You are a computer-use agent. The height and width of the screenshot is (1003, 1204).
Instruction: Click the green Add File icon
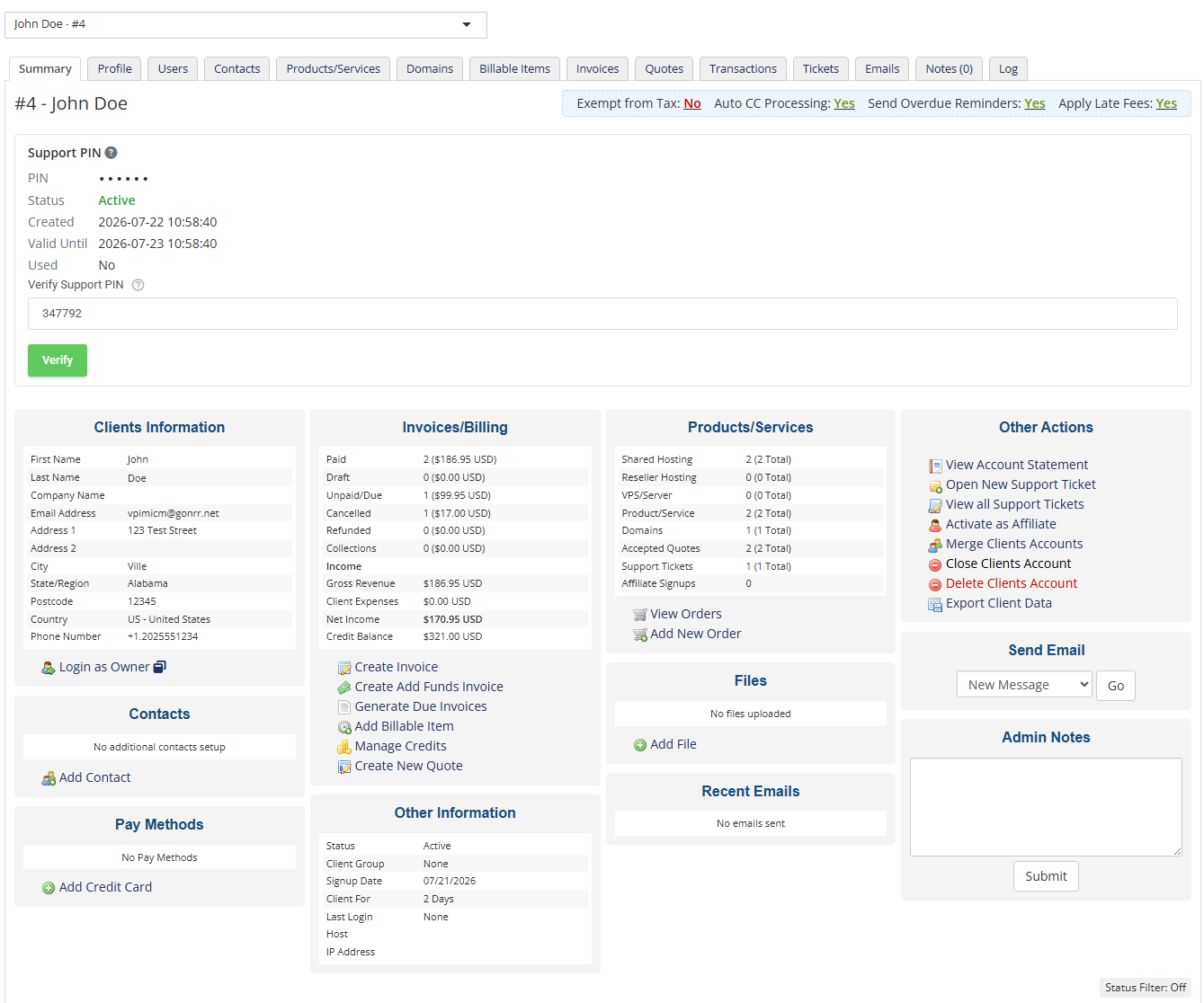(640, 745)
